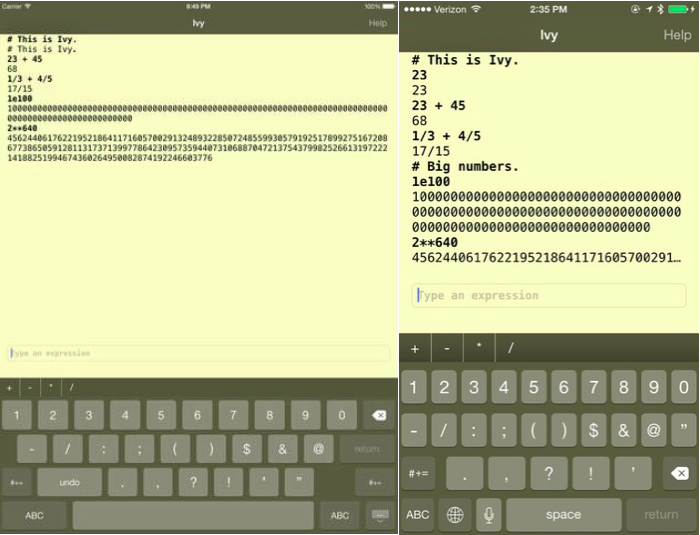This screenshot has width=700, height=535.
Task: Tap the asterisk operator on iPhone shortcut bar
Action: click(479, 348)
